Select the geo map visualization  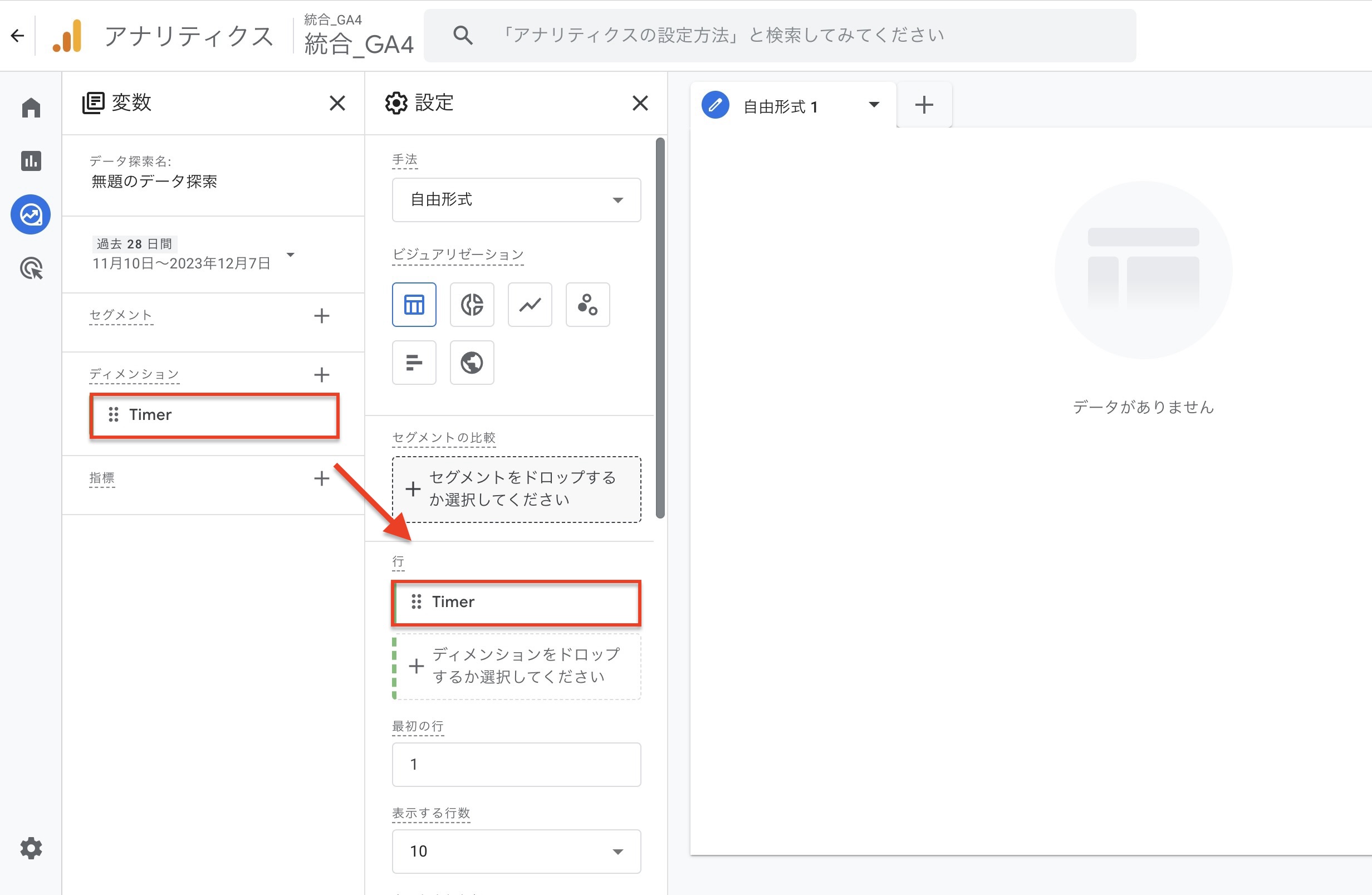[472, 363]
